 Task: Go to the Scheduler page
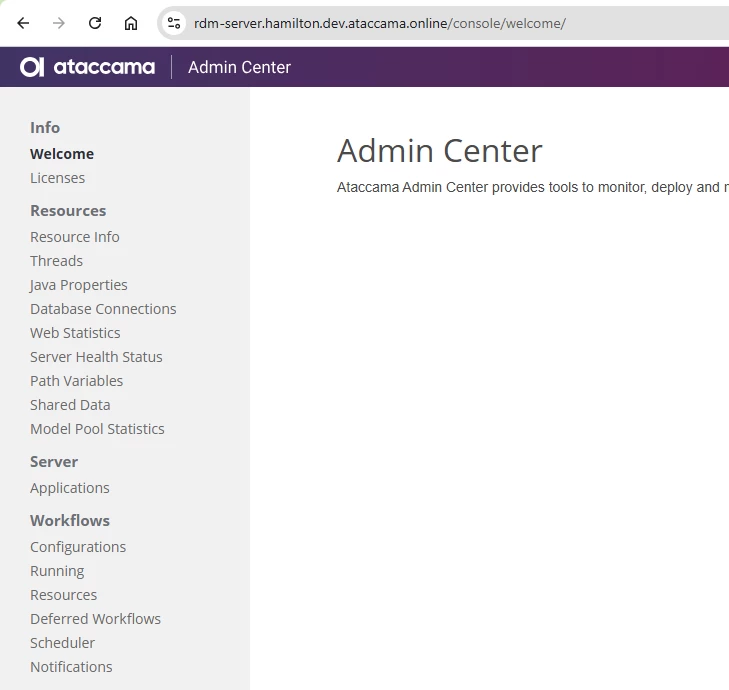(x=62, y=643)
